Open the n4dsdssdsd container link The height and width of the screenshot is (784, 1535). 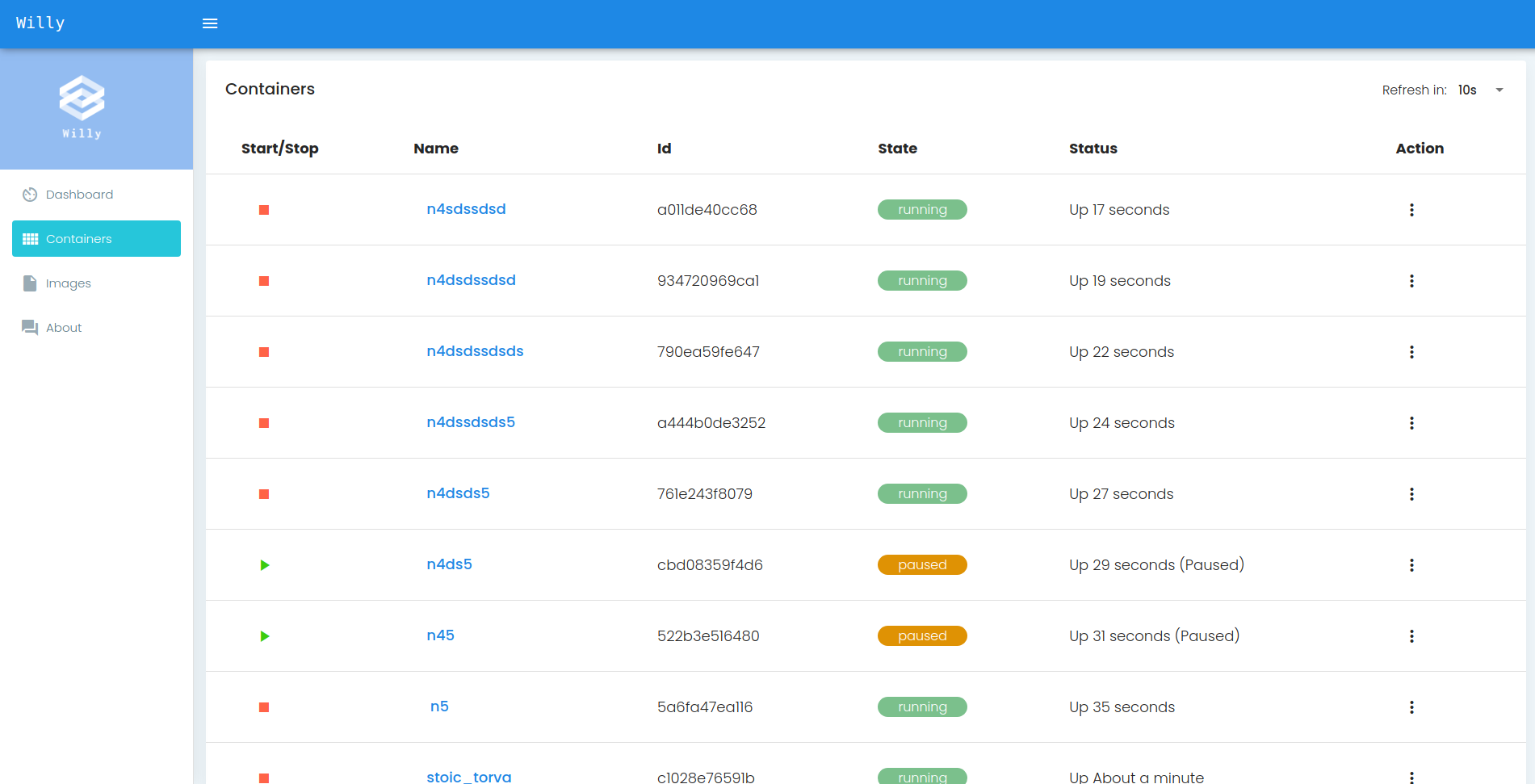471,280
